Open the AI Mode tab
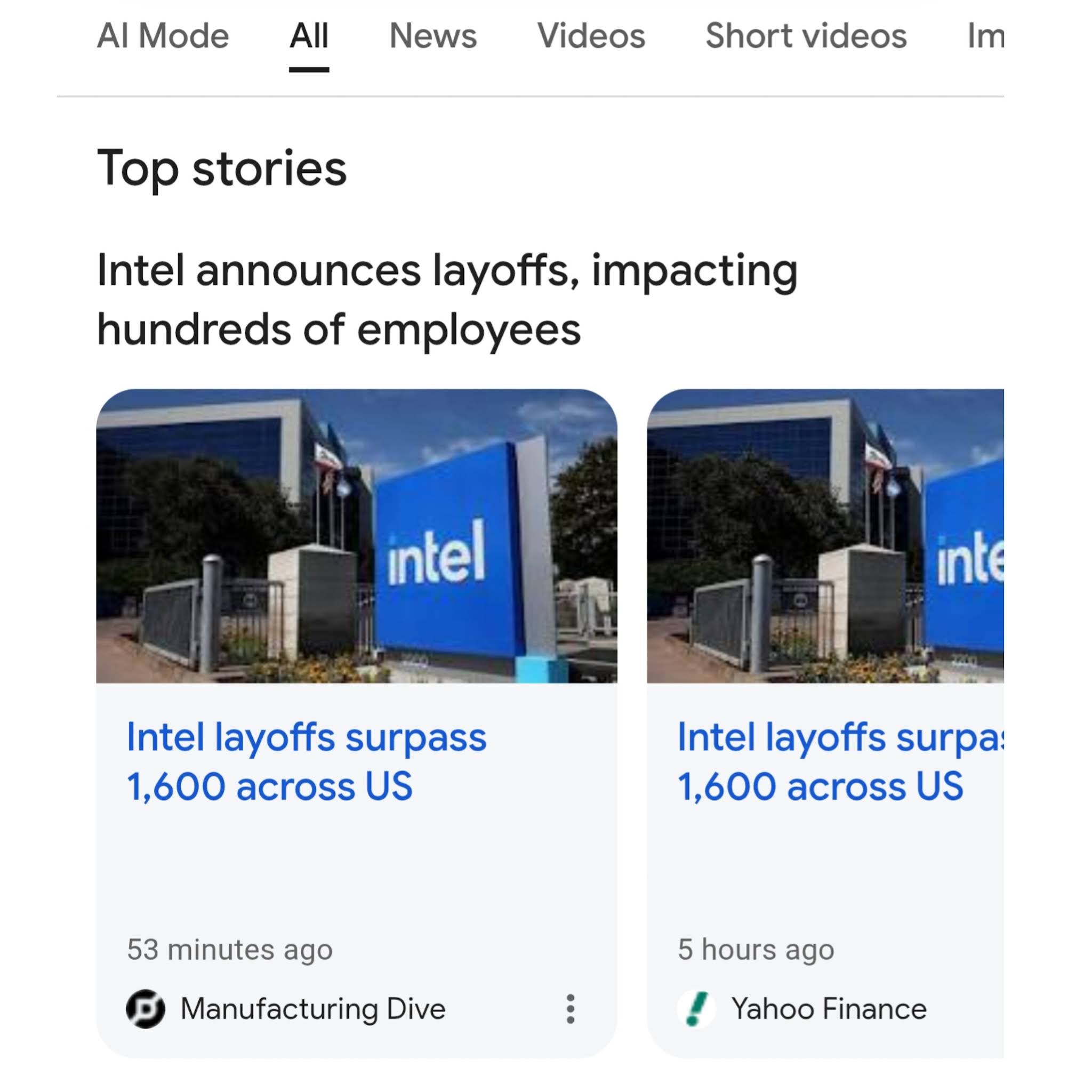The height and width of the screenshot is (1092, 1092). pos(163,36)
